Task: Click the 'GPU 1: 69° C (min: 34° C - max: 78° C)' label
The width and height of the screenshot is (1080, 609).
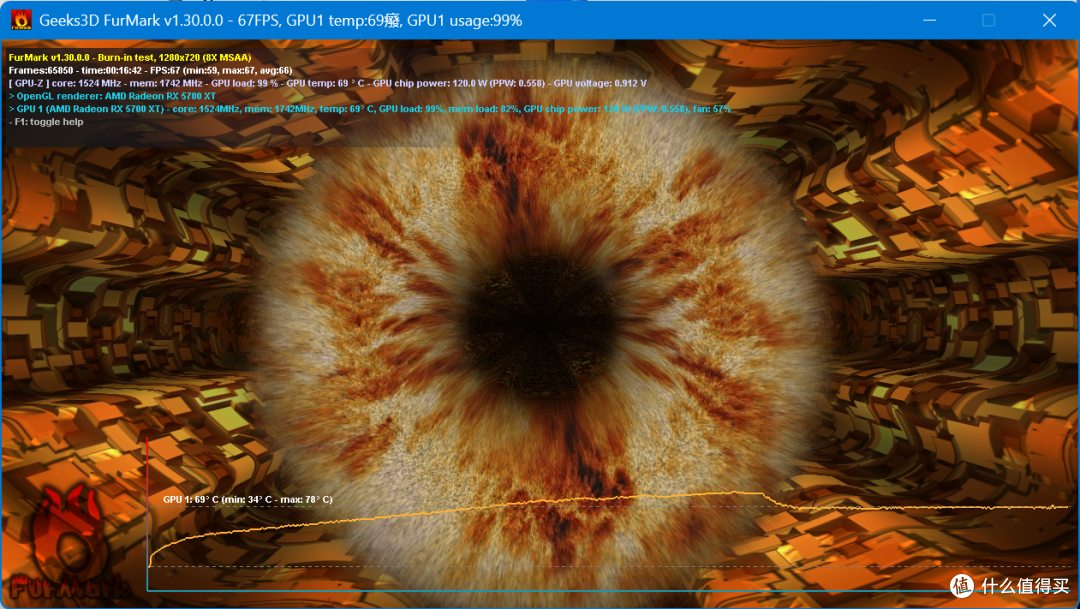Action: coord(247,499)
